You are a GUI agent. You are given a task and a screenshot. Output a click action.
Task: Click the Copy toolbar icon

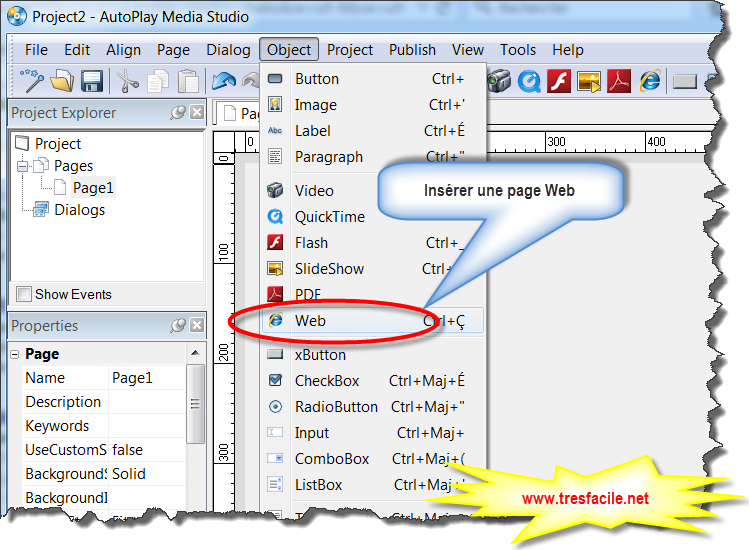(x=158, y=81)
